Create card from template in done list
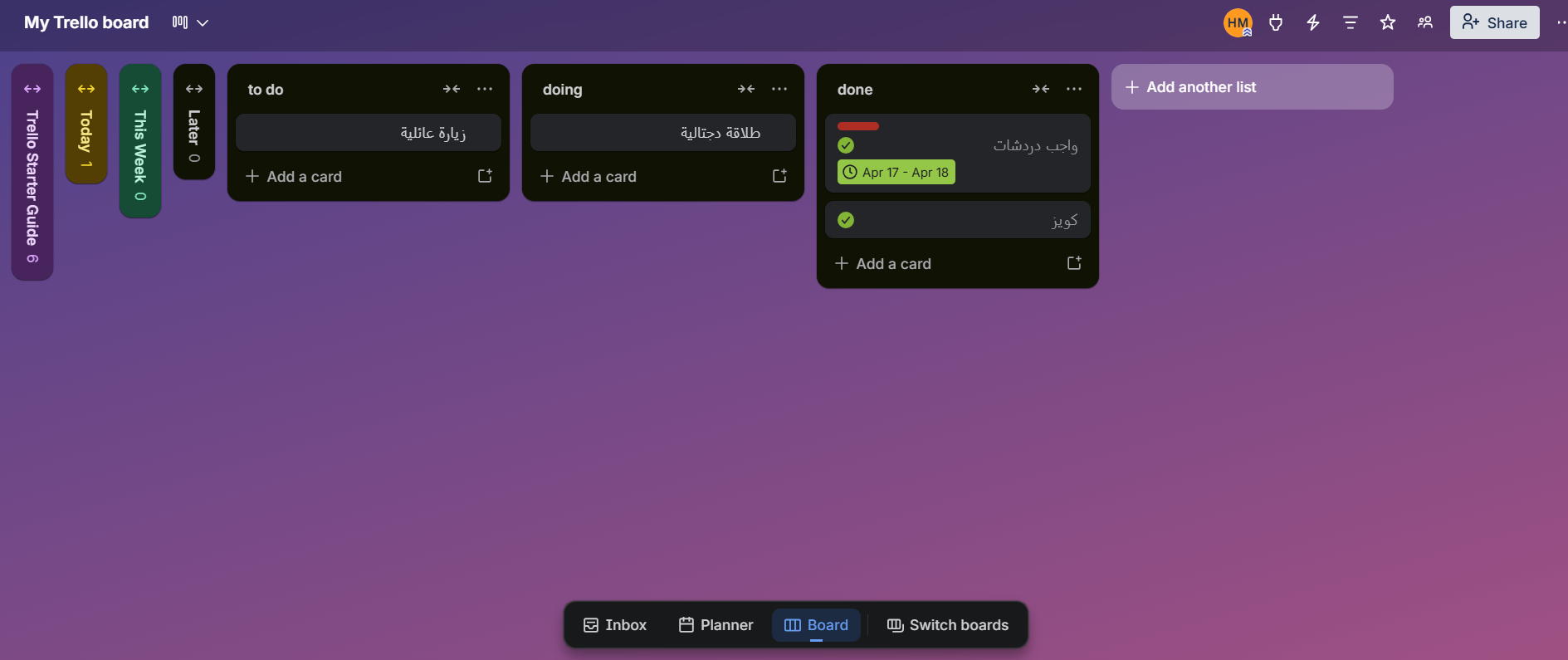Viewport: 1568px width, 660px height. coord(1075,263)
